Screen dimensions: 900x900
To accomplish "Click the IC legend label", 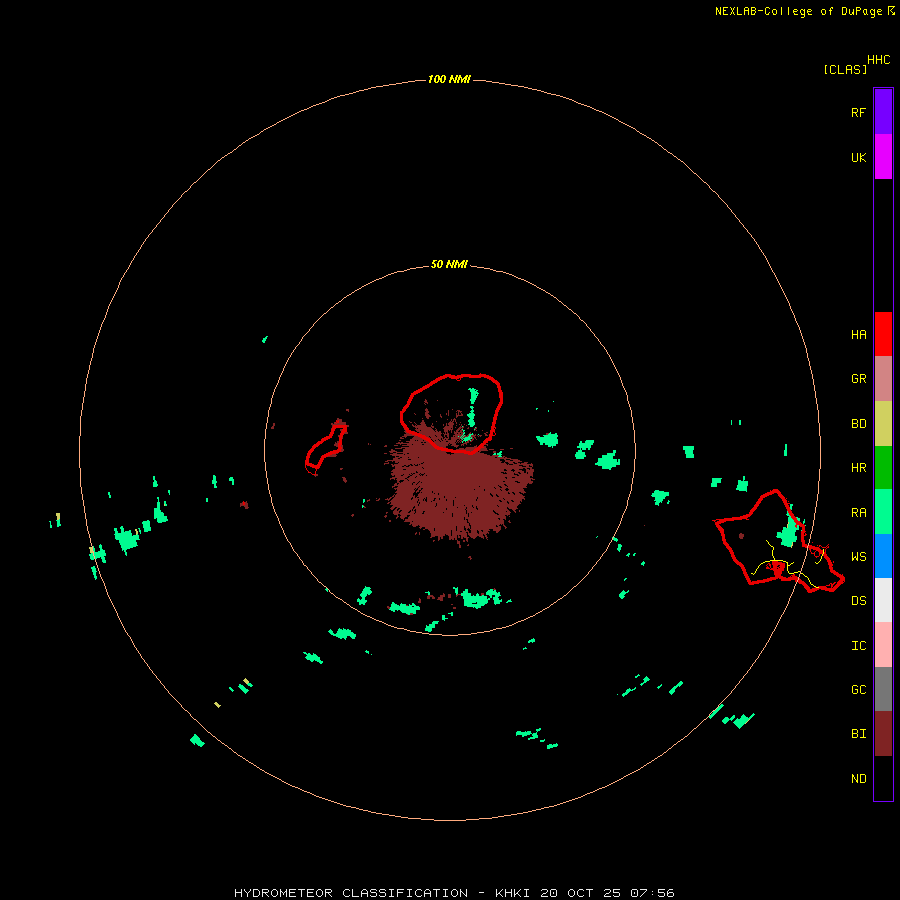I will (x=858, y=645).
